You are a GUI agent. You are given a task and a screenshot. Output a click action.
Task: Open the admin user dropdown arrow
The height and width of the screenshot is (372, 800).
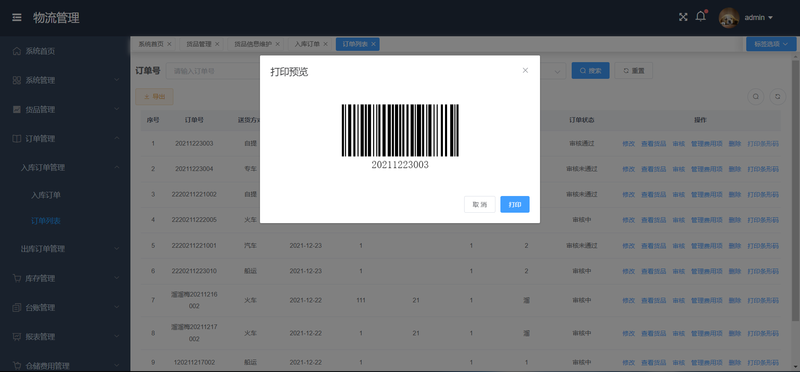tap(770, 18)
